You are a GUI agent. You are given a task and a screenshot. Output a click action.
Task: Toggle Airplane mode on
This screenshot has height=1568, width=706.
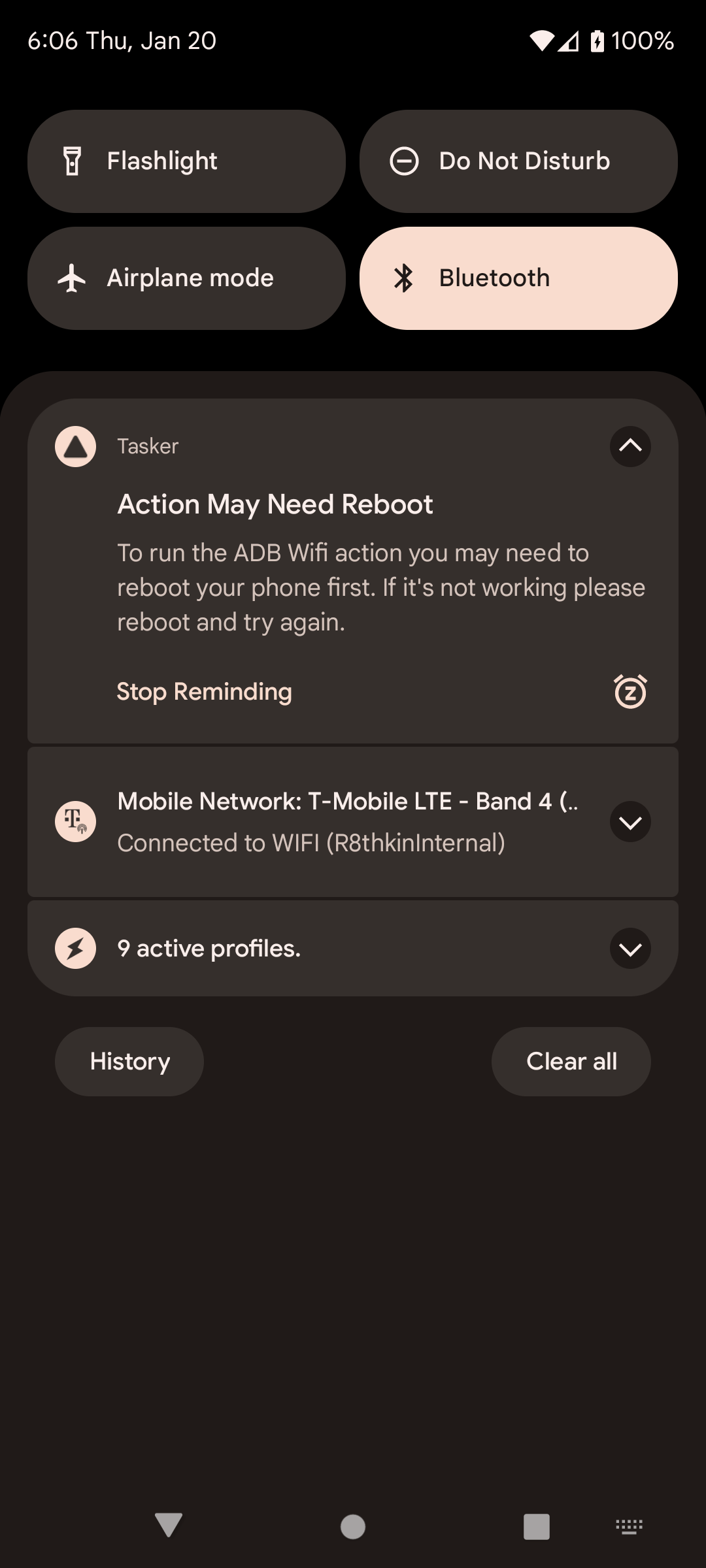pos(186,278)
